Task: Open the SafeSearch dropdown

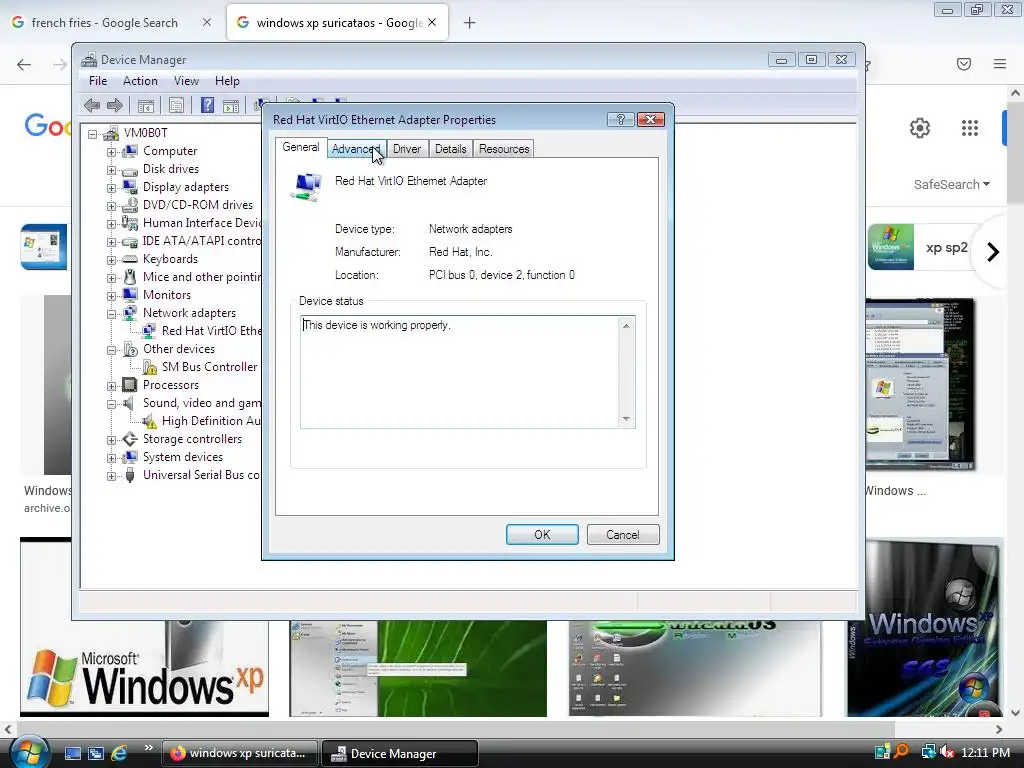Action: click(x=952, y=185)
